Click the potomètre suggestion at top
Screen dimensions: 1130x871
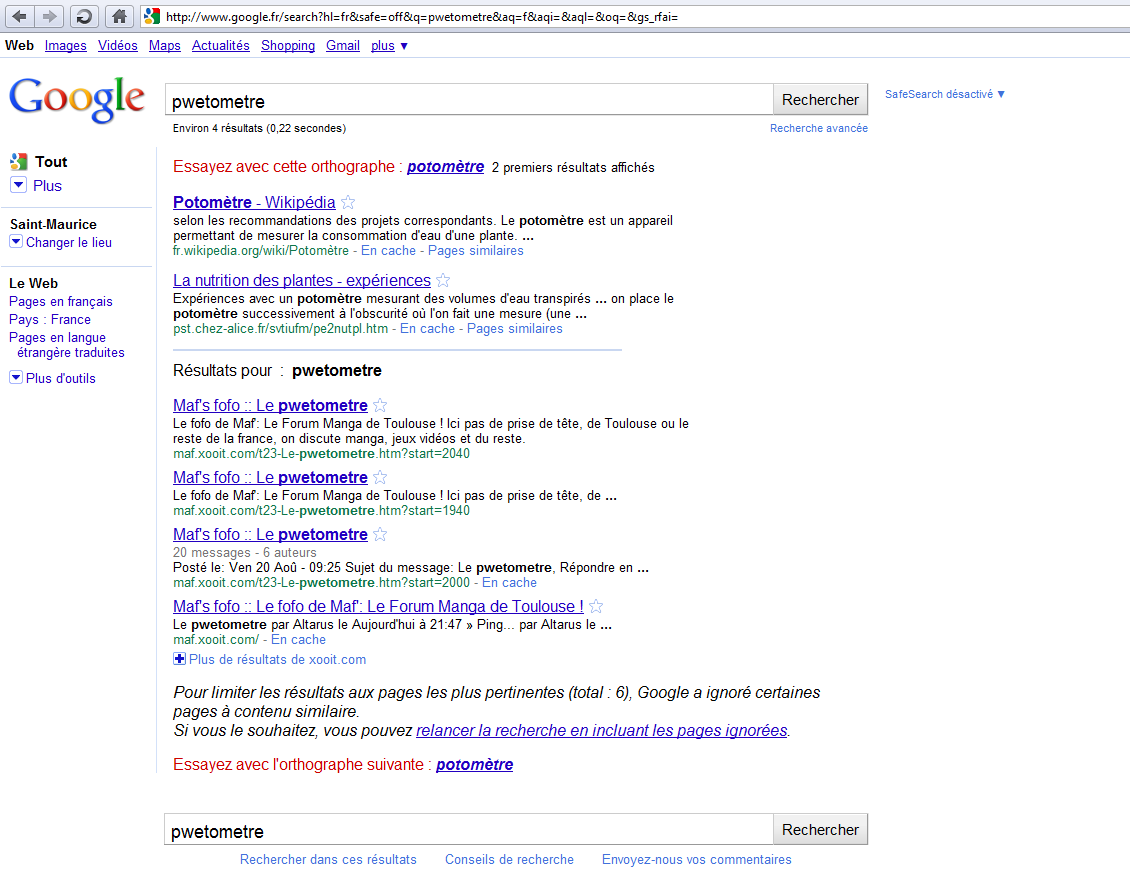click(x=445, y=166)
